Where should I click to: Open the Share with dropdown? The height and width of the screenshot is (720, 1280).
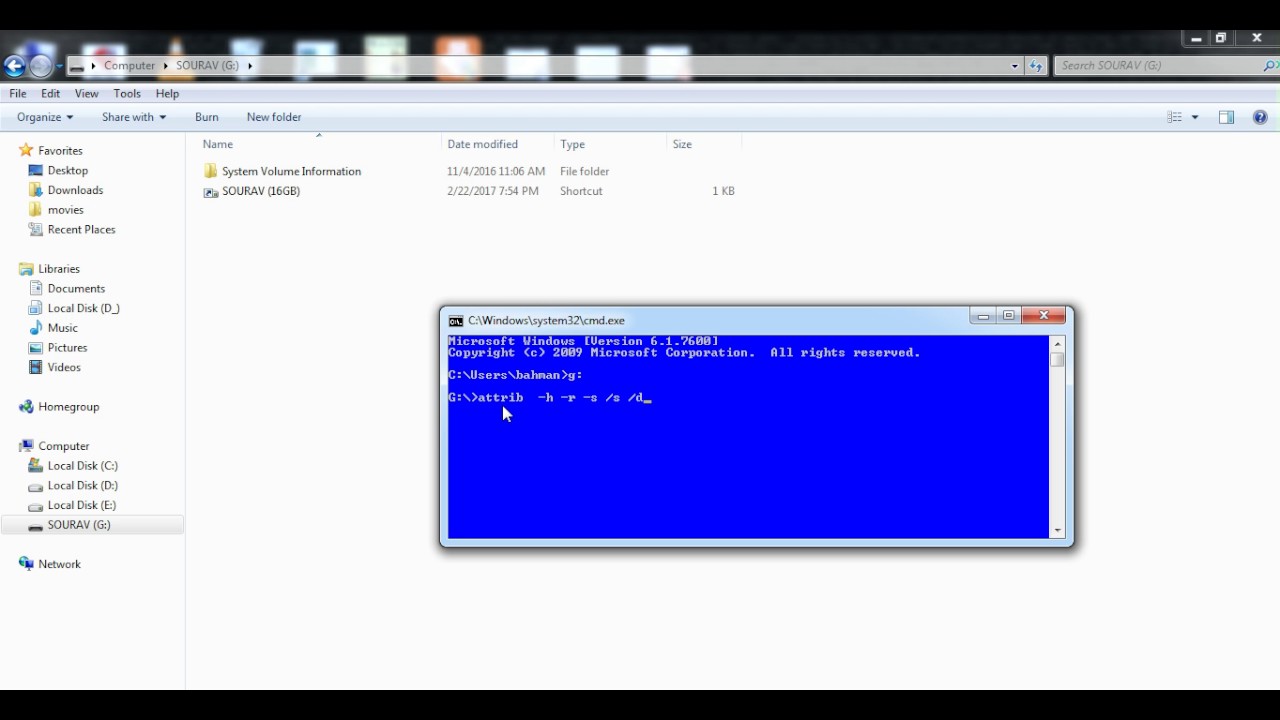click(134, 117)
